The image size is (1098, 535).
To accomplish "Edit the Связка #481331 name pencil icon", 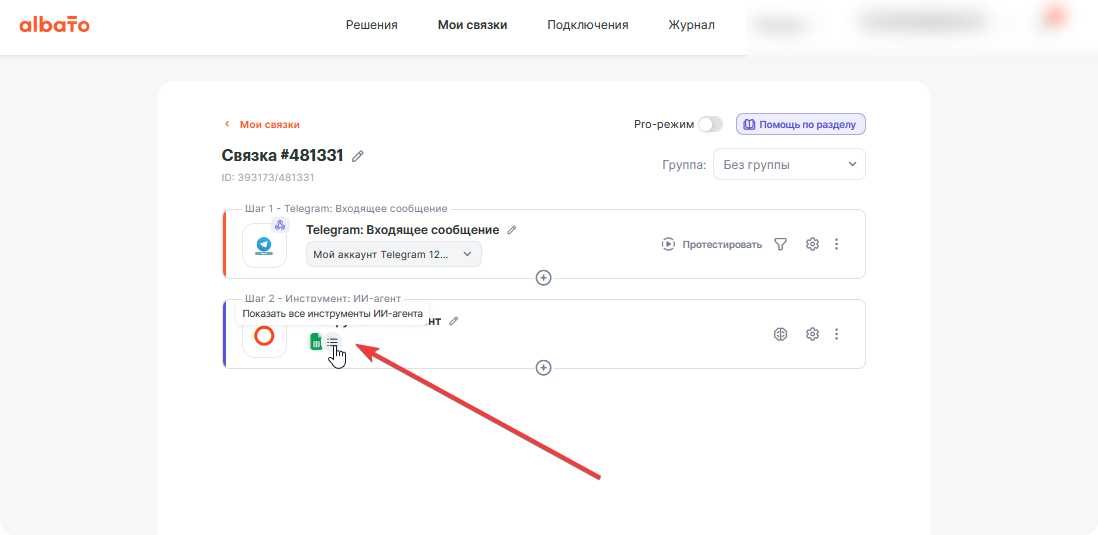I will point(358,156).
